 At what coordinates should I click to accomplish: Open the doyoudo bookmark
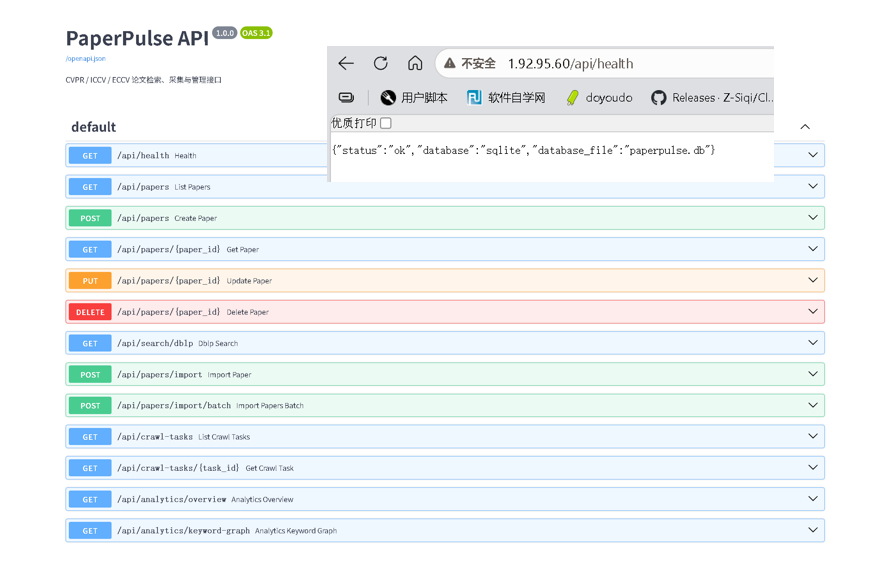point(599,98)
